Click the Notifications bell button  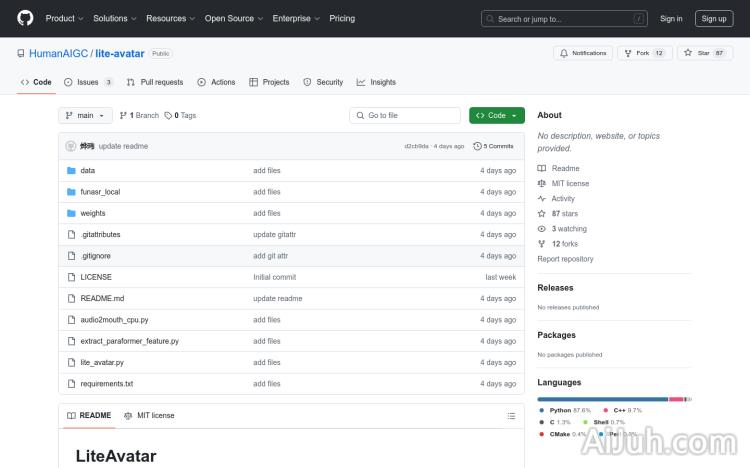point(582,53)
